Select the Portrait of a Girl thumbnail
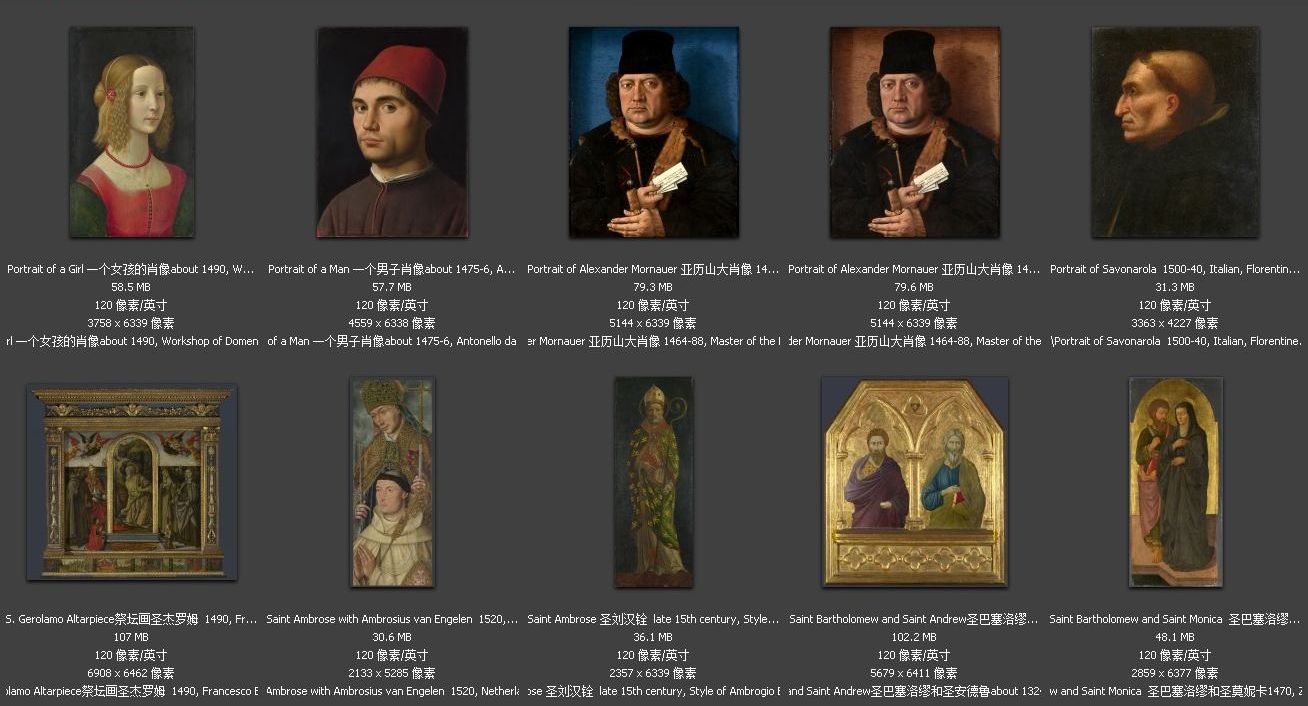This screenshot has width=1308, height=706. point(132,132)
